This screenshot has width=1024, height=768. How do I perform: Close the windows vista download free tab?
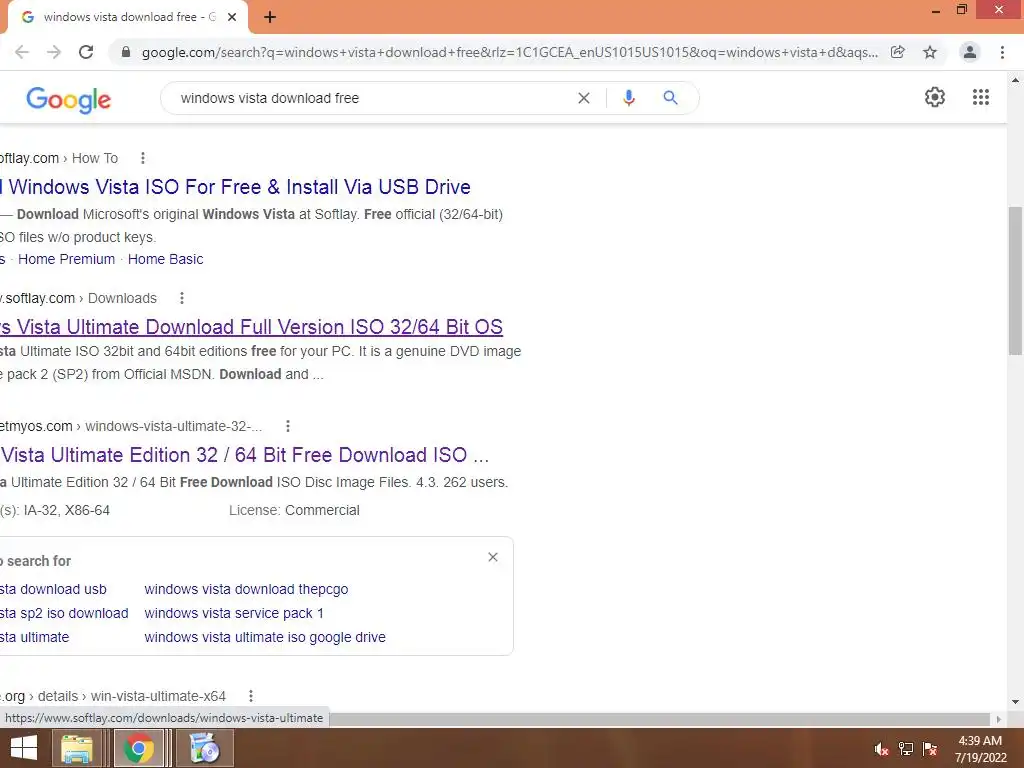pyautogui.click(x=232, y=18)
